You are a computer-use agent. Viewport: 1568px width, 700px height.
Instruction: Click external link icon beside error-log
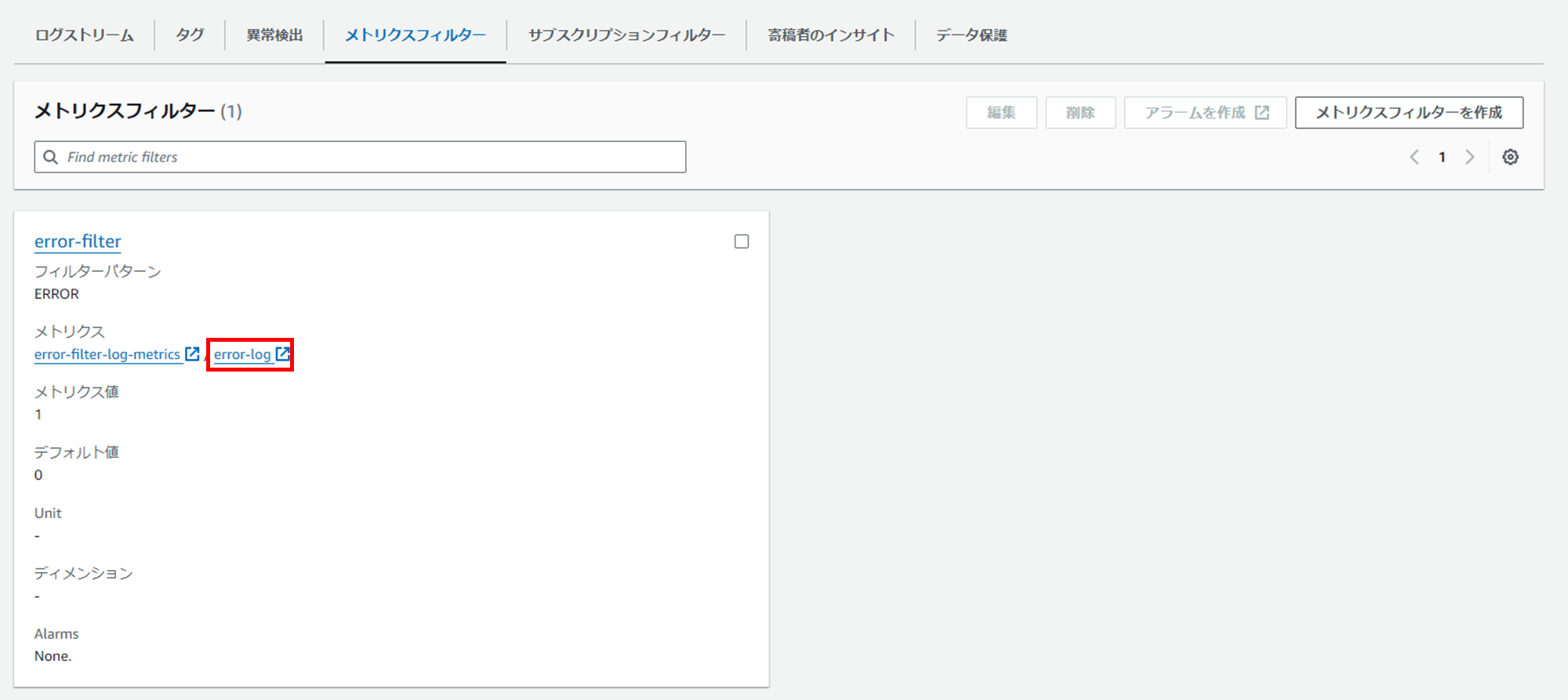283,354
